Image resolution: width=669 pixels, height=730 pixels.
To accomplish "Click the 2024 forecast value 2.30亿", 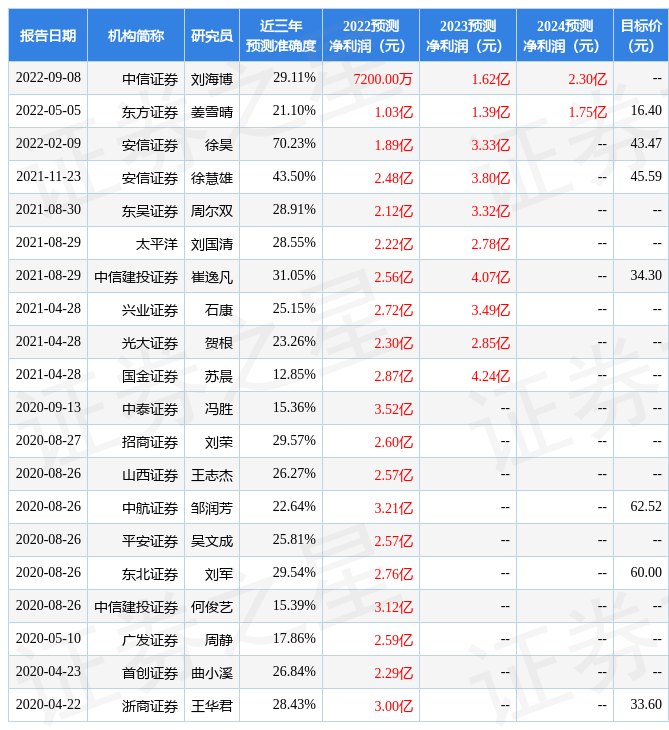I will (588, 79).
